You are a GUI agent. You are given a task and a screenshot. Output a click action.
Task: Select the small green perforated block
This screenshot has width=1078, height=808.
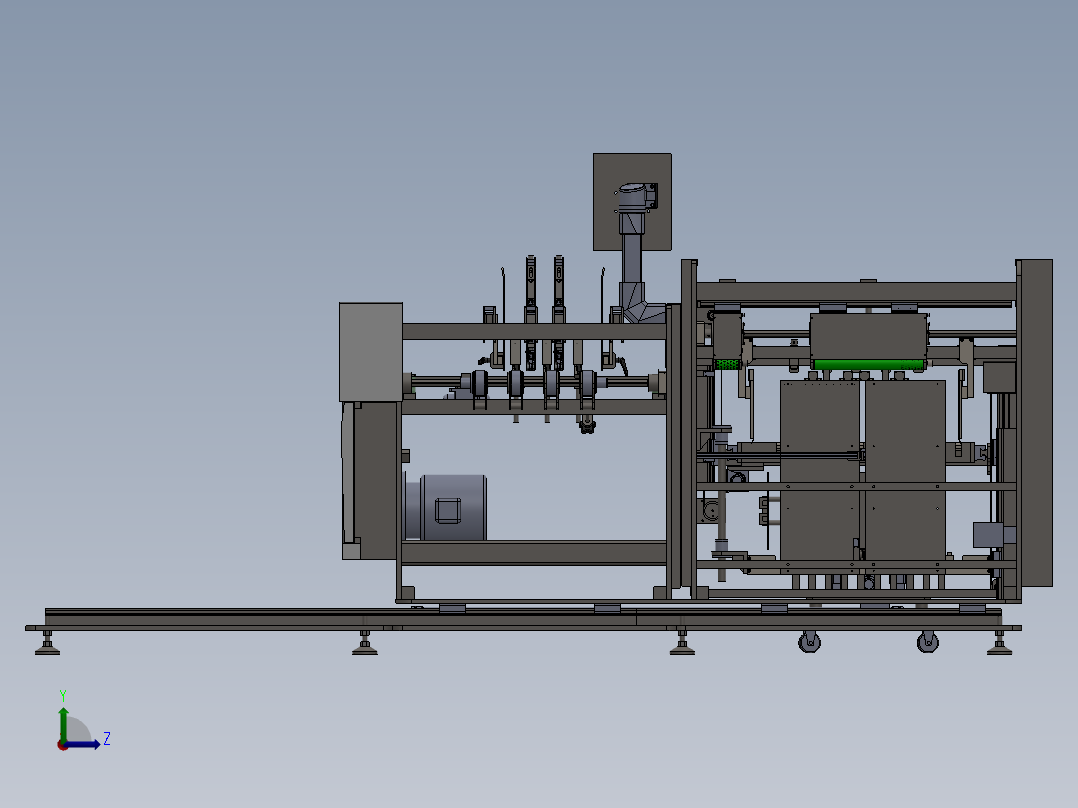point(727,364)
